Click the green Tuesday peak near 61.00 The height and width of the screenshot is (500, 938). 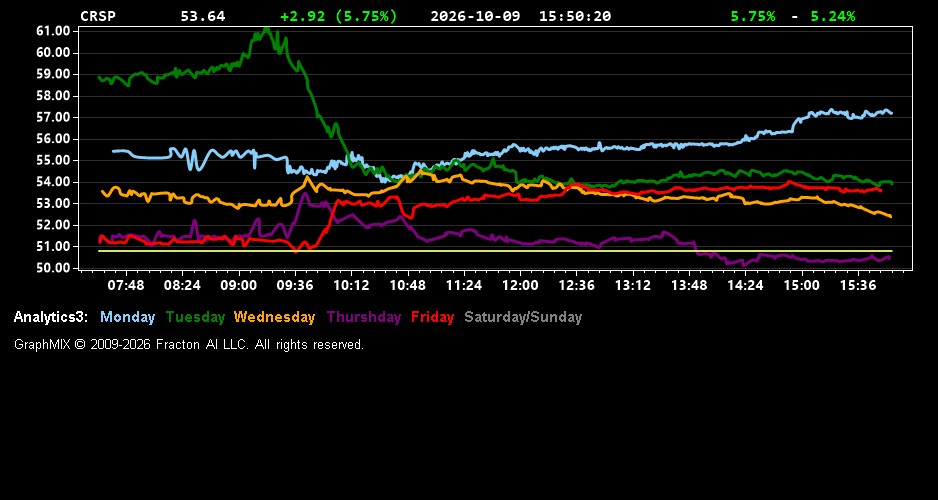(267, 30)
